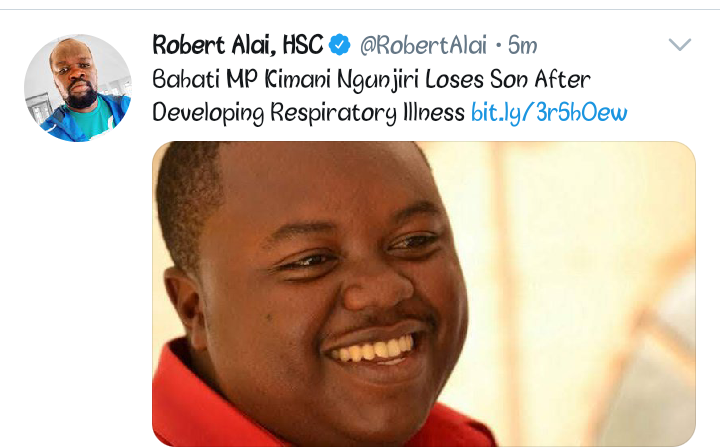
Task: Open Robert Alai's profile picture avatar
Action: pos(78,88)
